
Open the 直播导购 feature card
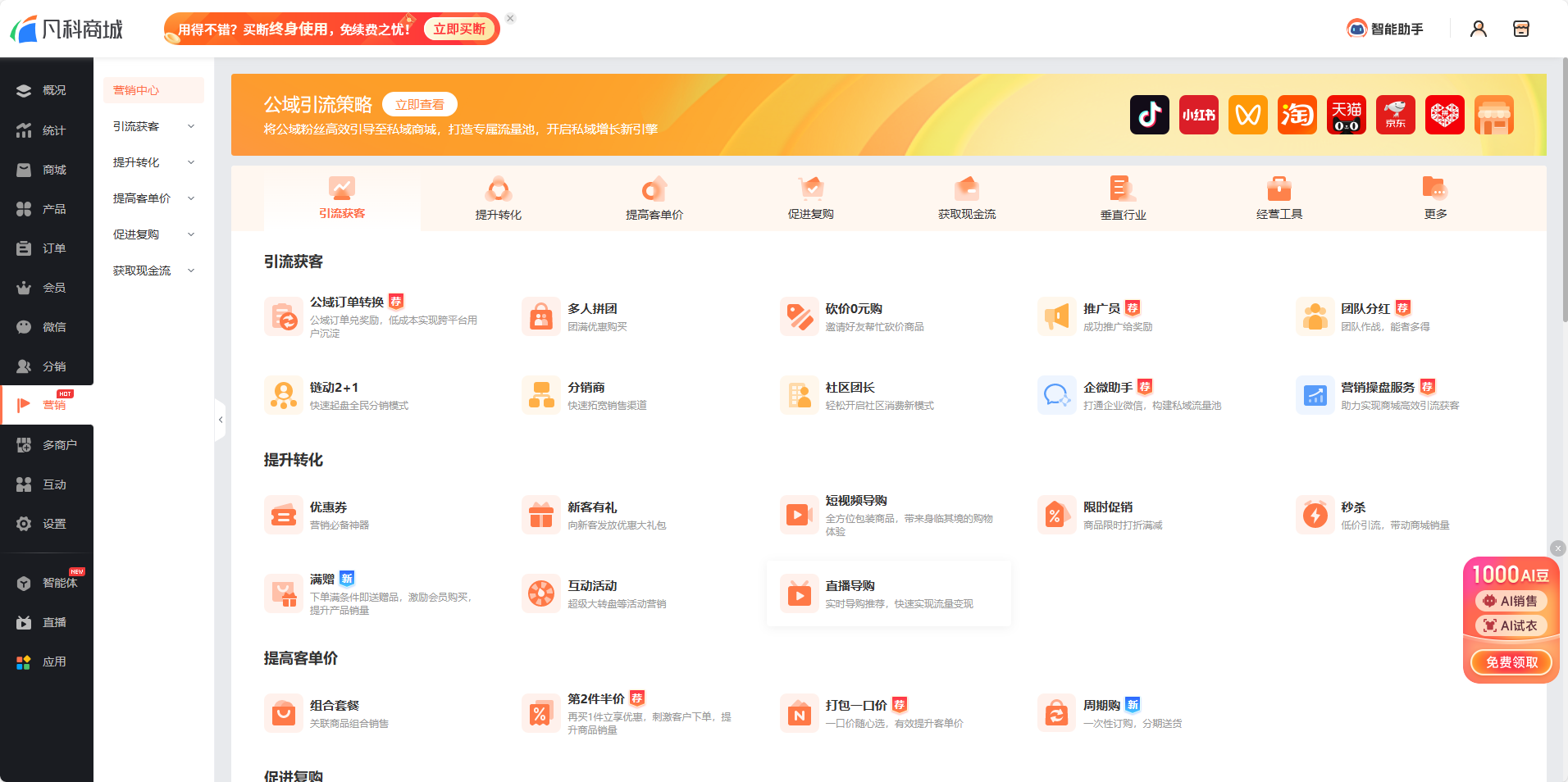pos(889,594)
